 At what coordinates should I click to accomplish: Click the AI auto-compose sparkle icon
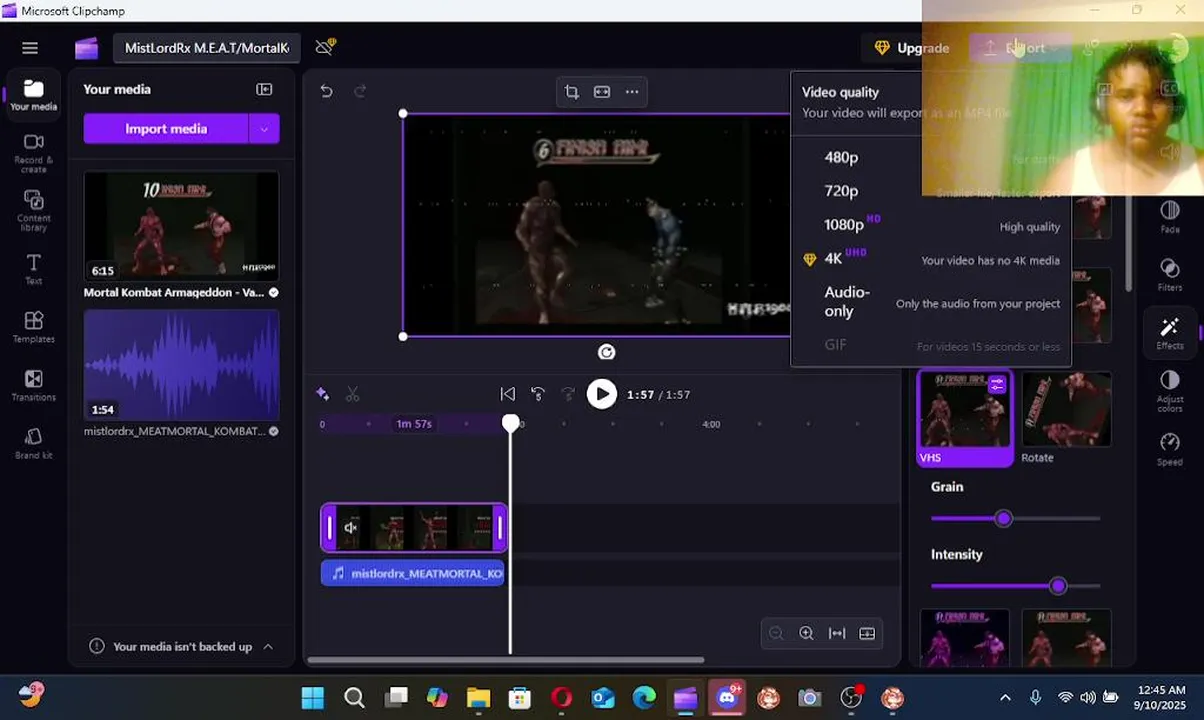[322, 394]
